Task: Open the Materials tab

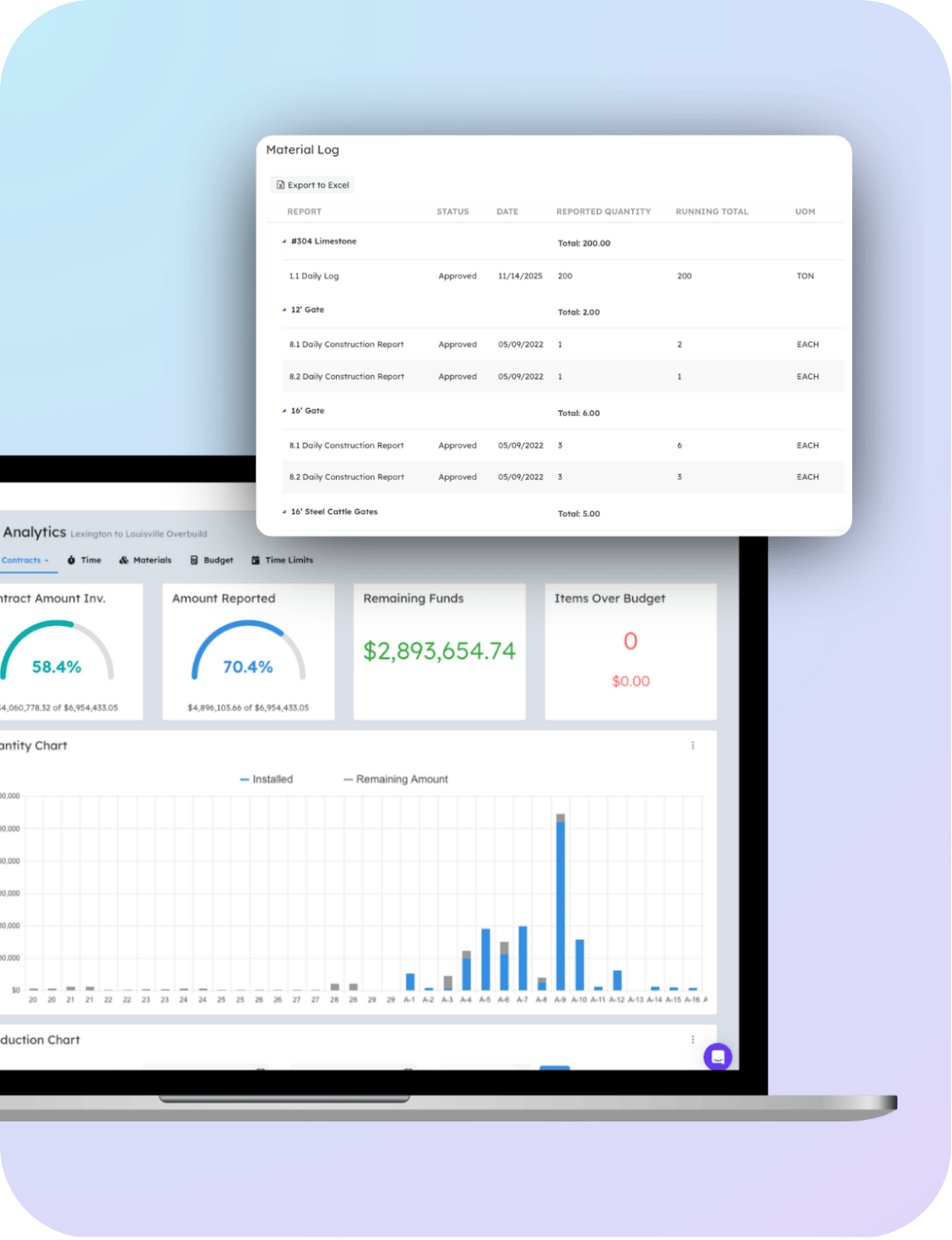Action: pyautogui.click(x=145, y=560)
